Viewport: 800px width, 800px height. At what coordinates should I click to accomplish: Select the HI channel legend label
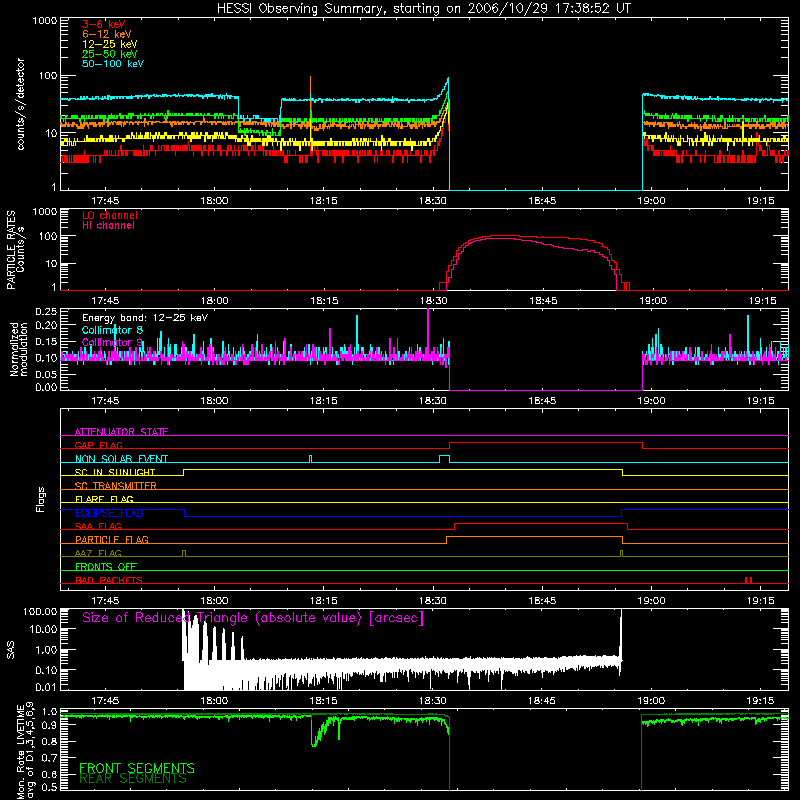click(x=108, y=226)
